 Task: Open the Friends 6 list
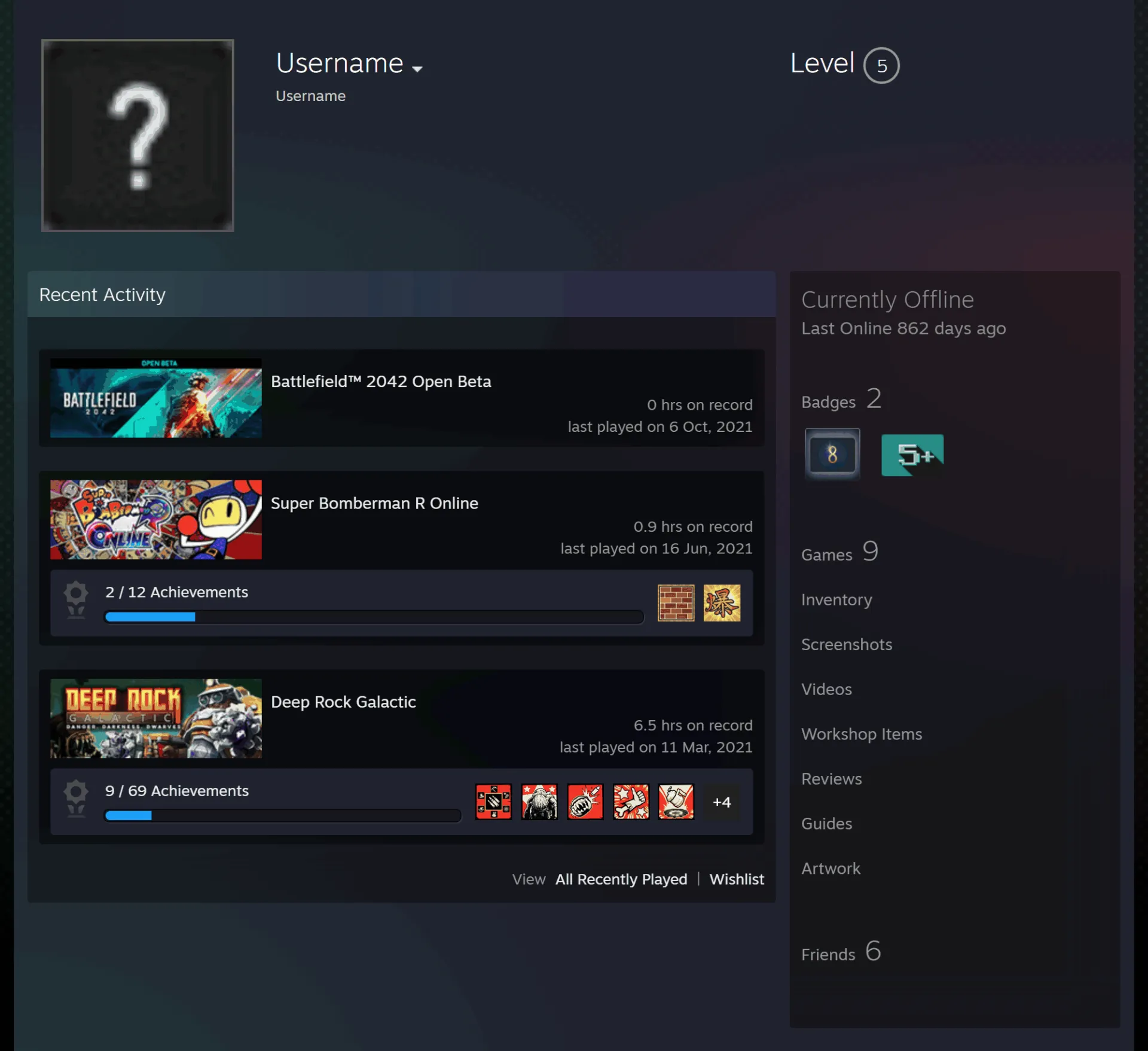tap(841, 952)
